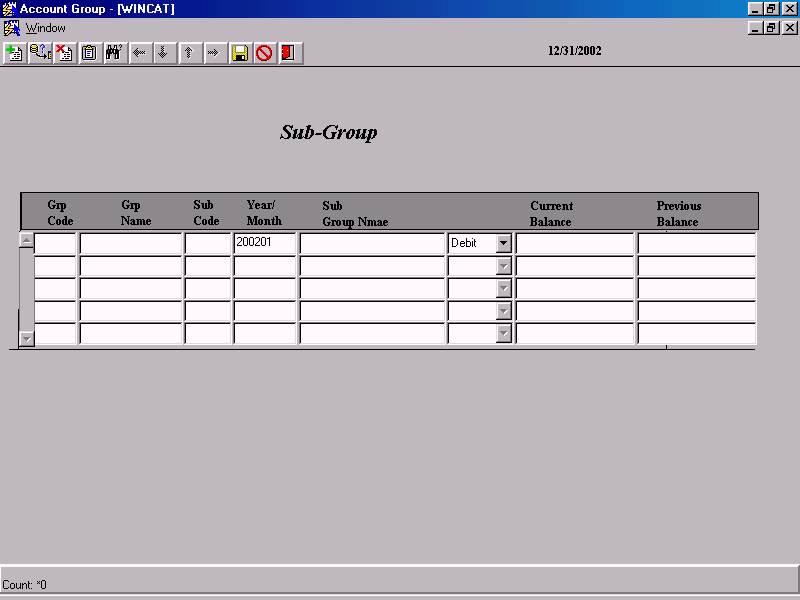Viewport: 800px width, 600px height.
Task: Open the Debit dropdown in first row
Action: pyautogui.click(x=505, y=242)
